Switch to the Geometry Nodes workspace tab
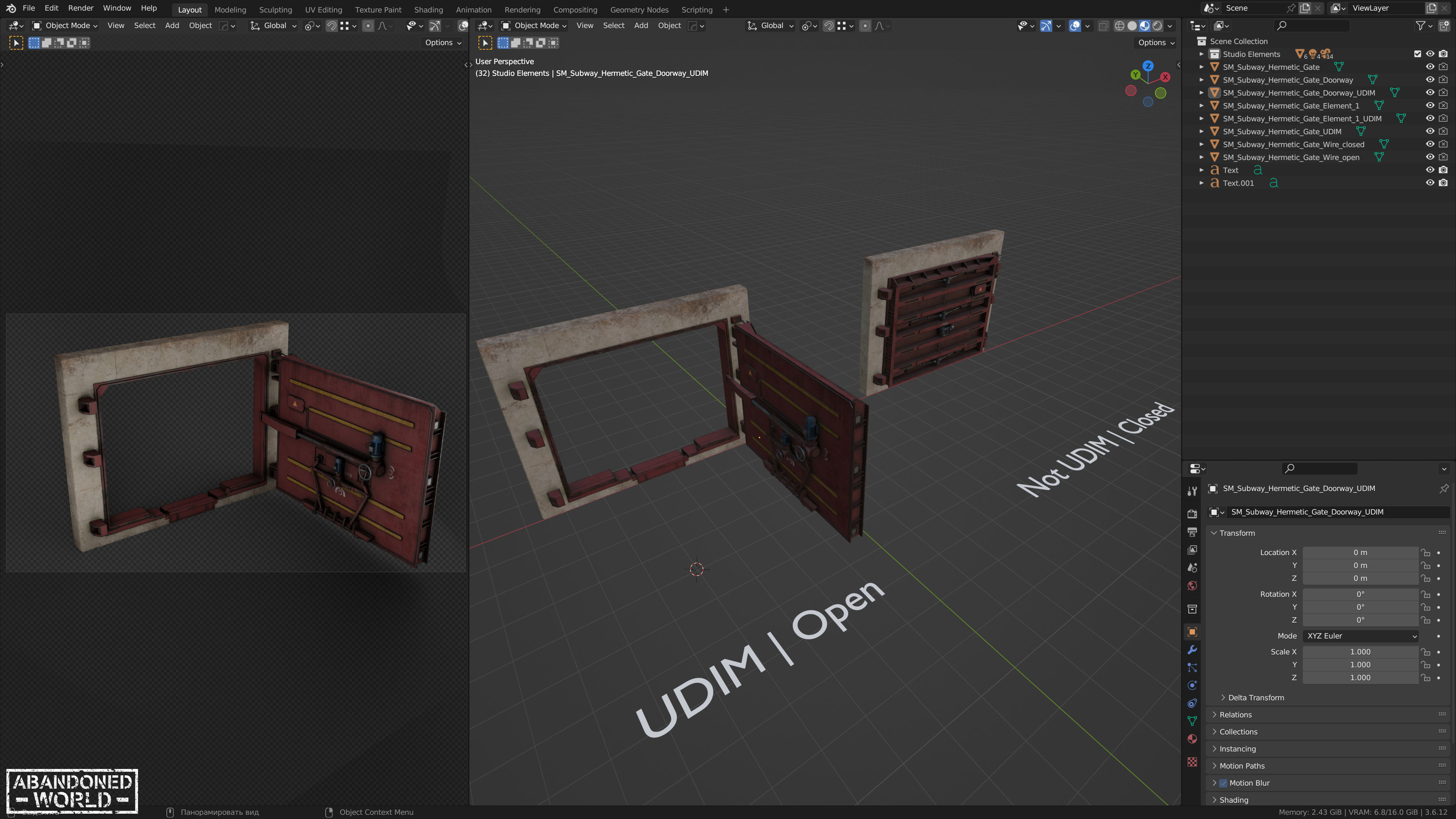Screen dimensions: 1456x819 [x=639, y=9]
